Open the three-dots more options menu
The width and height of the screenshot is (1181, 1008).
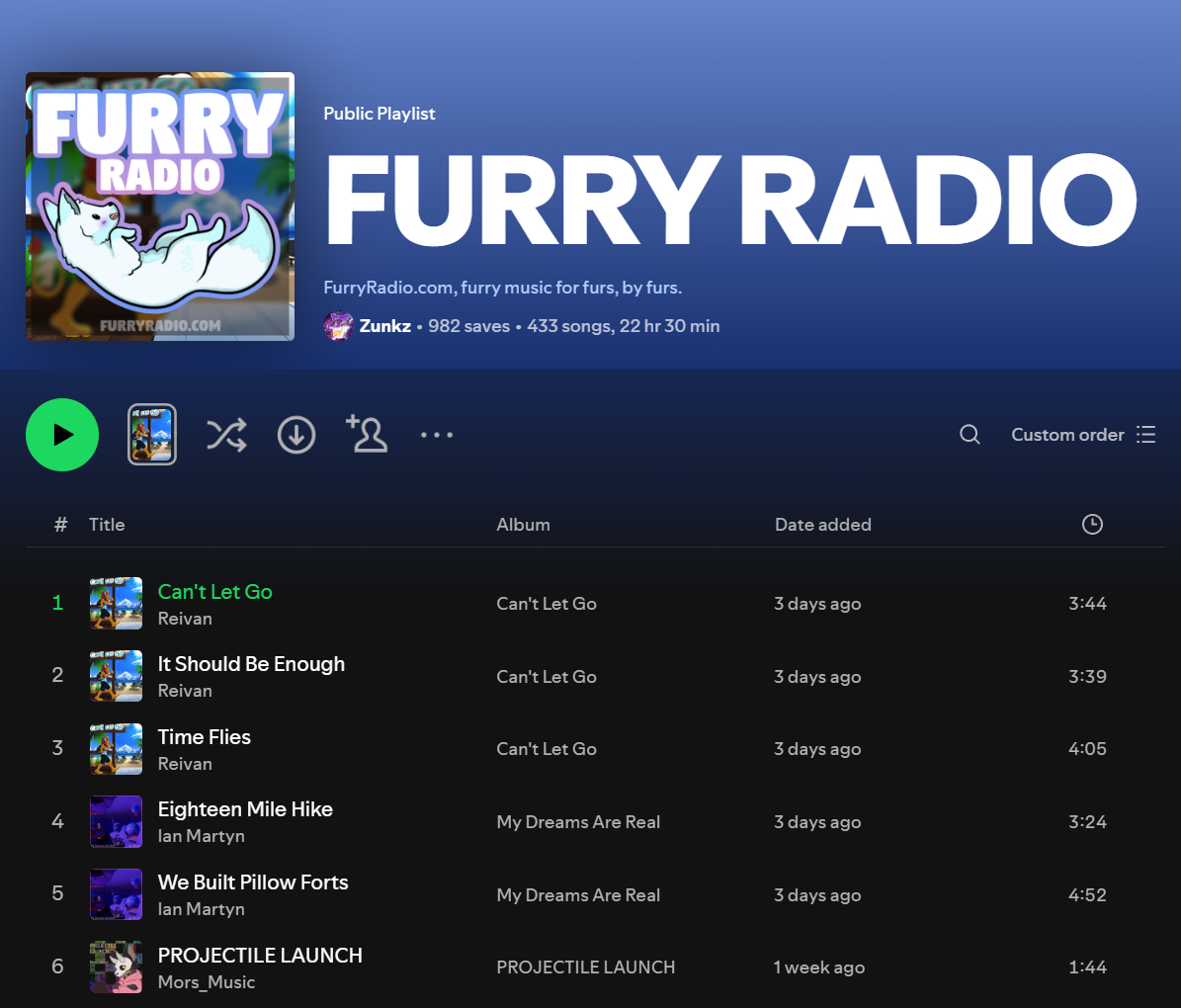coord(436,435)
